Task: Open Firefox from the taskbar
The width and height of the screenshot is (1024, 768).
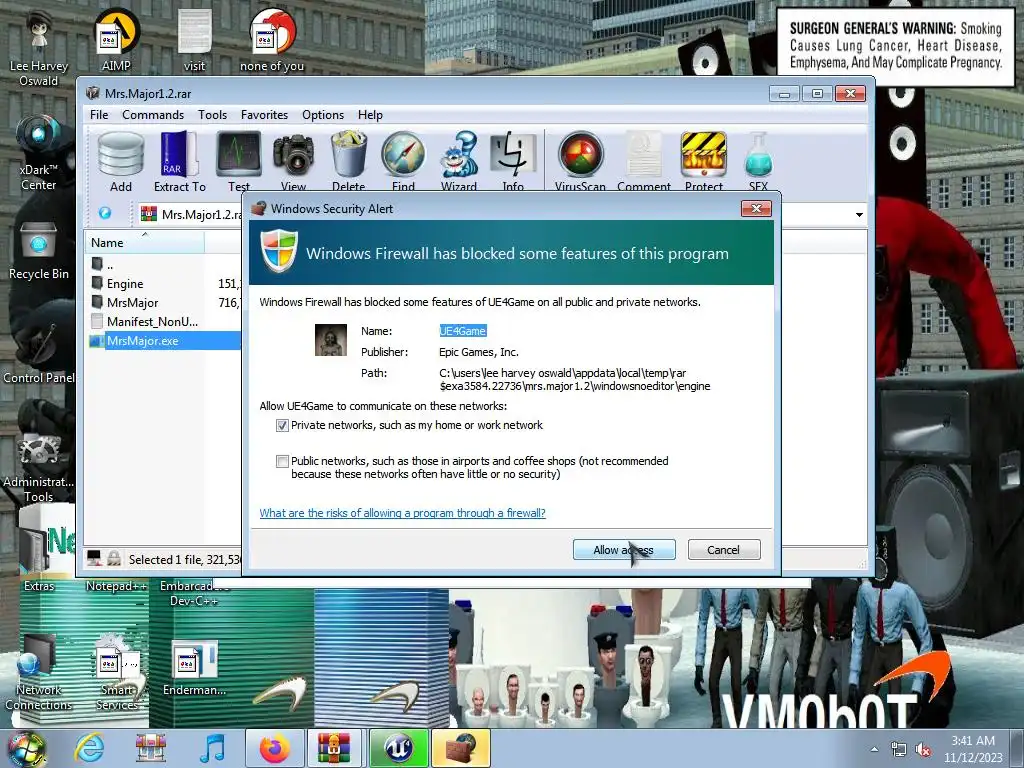Action: click(x=274, y=748)
